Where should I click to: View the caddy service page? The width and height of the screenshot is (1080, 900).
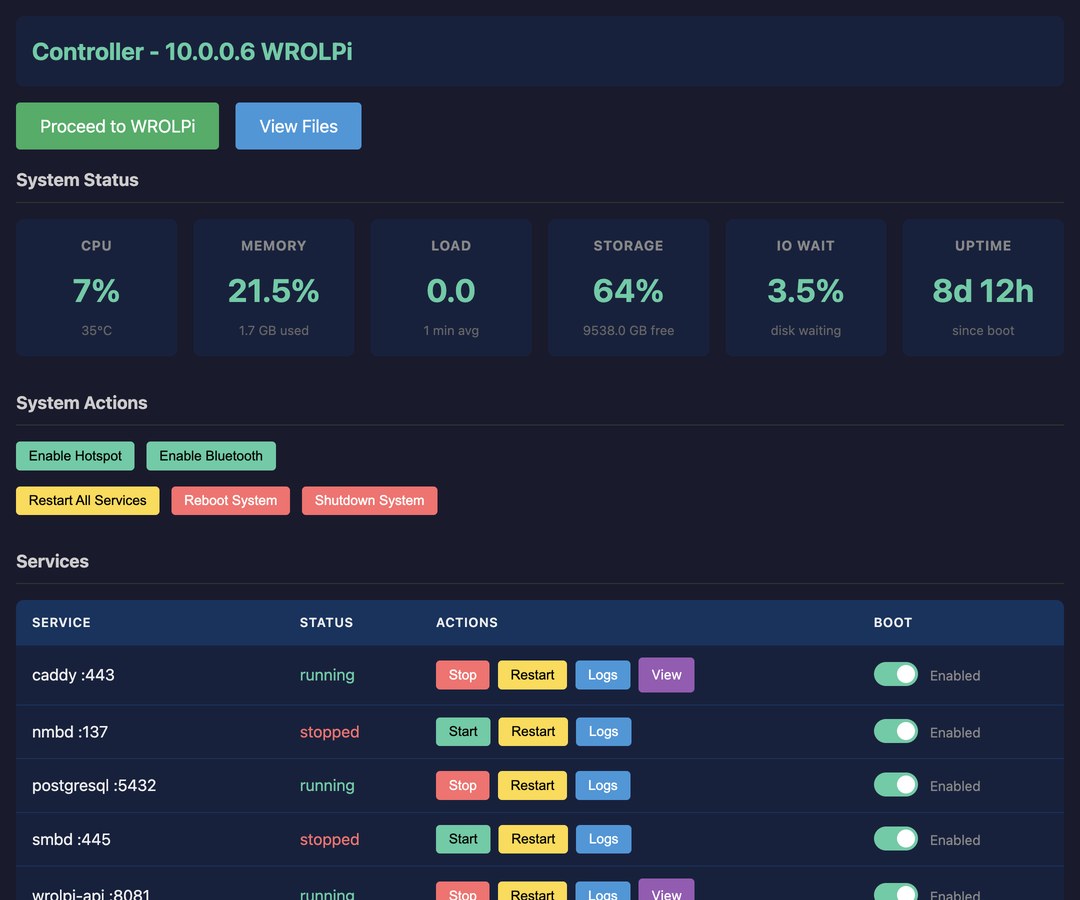(666, 675)
